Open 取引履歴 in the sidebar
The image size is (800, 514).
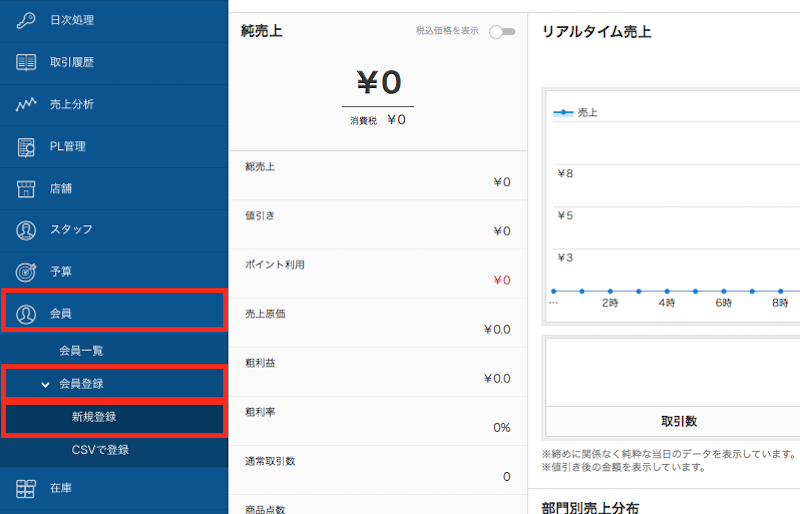click(x=114, y=62)
